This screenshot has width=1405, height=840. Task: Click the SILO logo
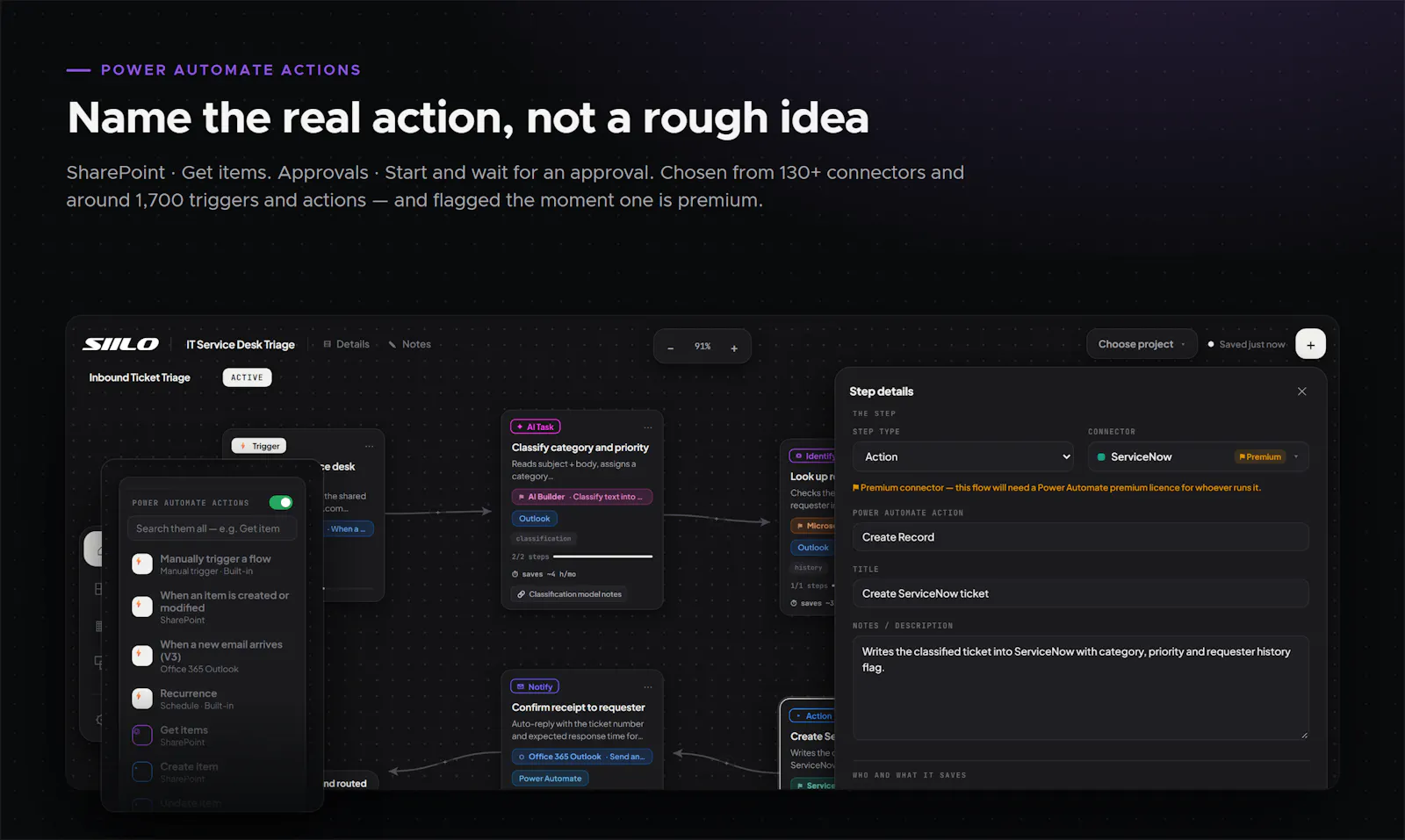coord(121,344)
